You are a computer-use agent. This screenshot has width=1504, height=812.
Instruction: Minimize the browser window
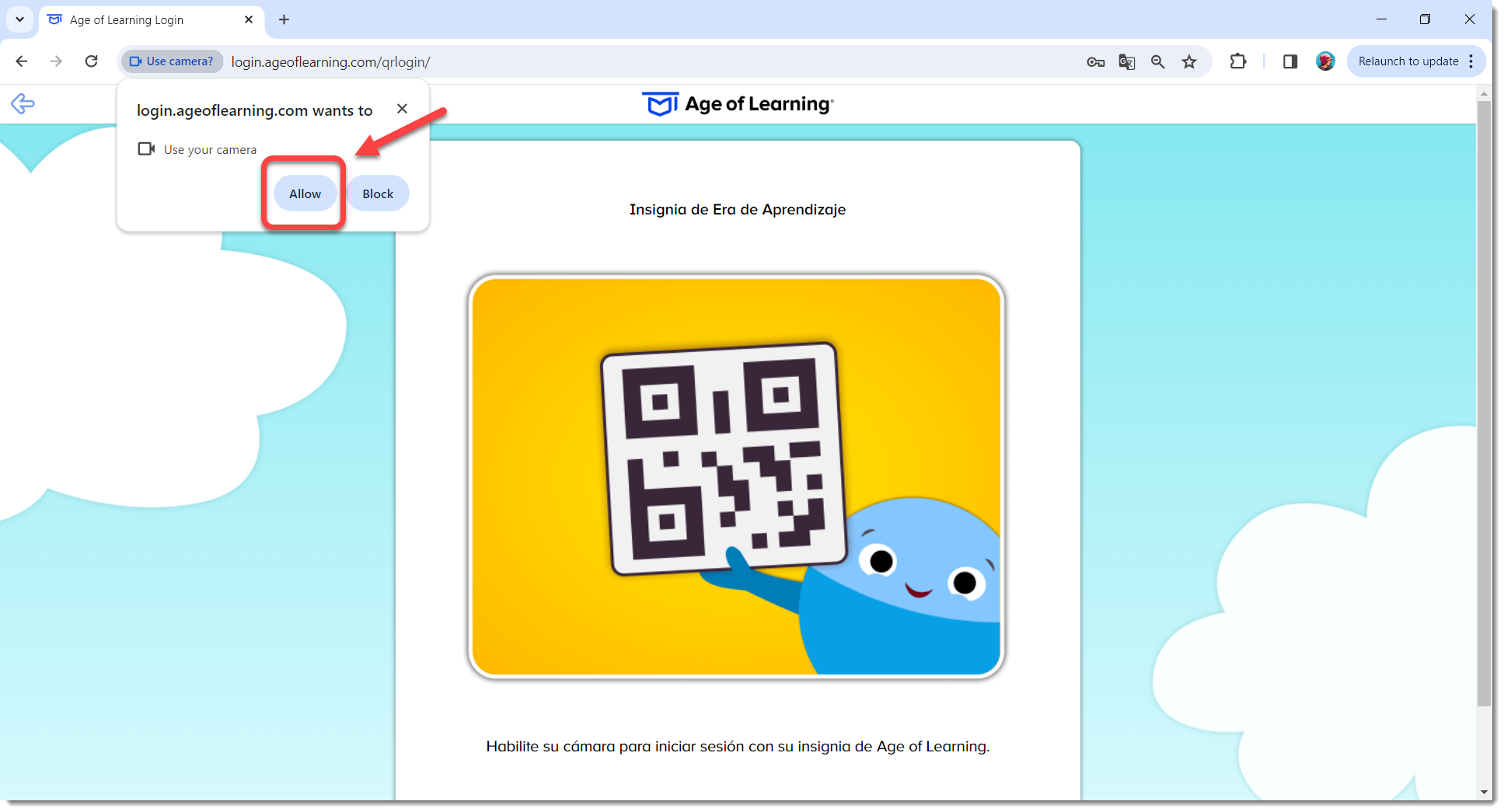tap(1381, 19)
